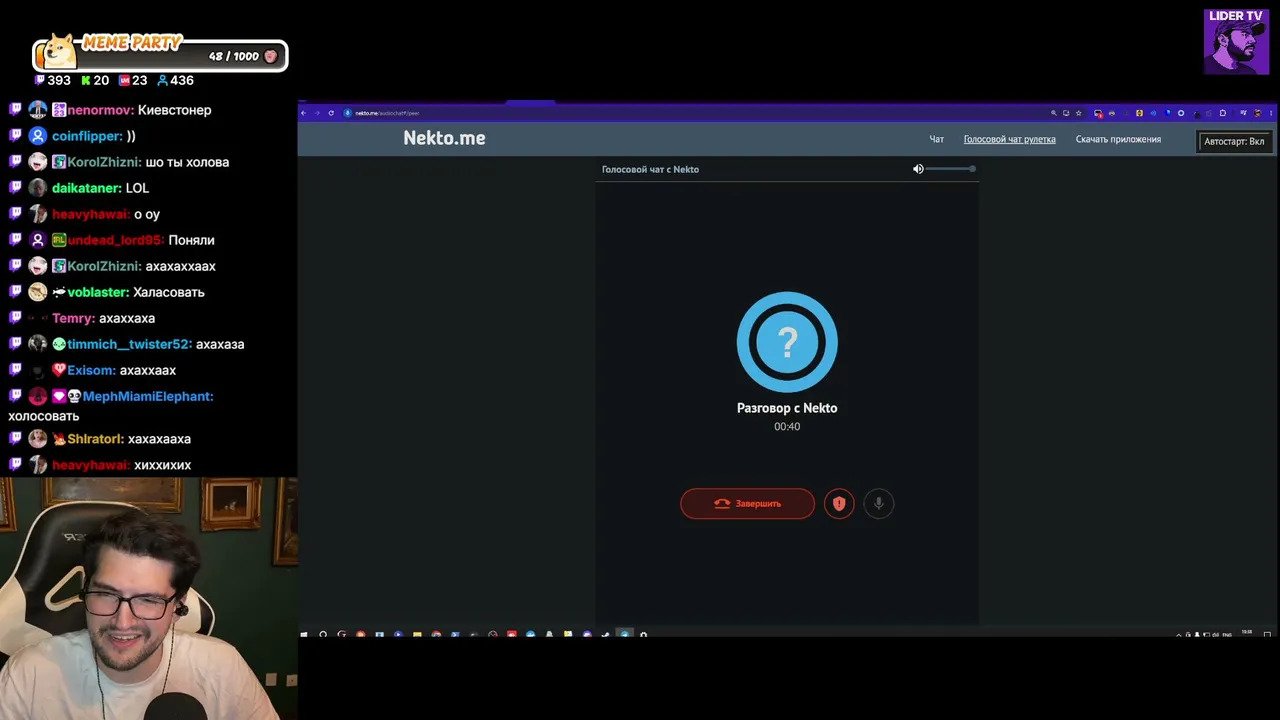The height and width of the screenshot is (720, 1280).
Task: Click username Exisom in chat
Action: coord(91,370)
